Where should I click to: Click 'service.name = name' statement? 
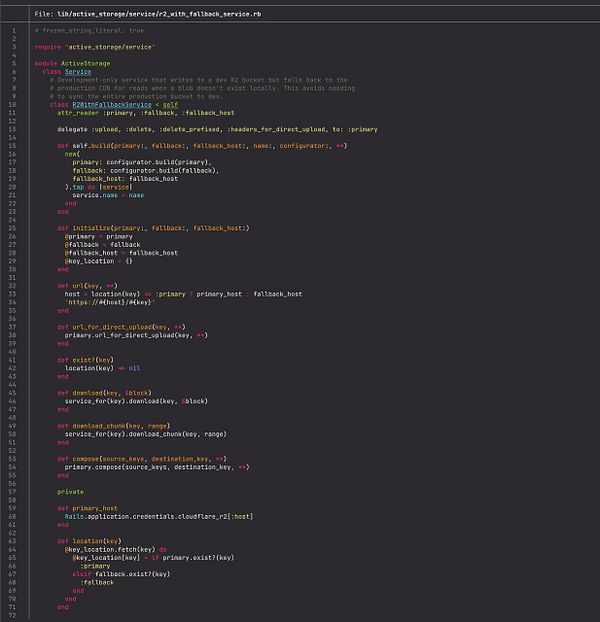[x=108, y=196]
